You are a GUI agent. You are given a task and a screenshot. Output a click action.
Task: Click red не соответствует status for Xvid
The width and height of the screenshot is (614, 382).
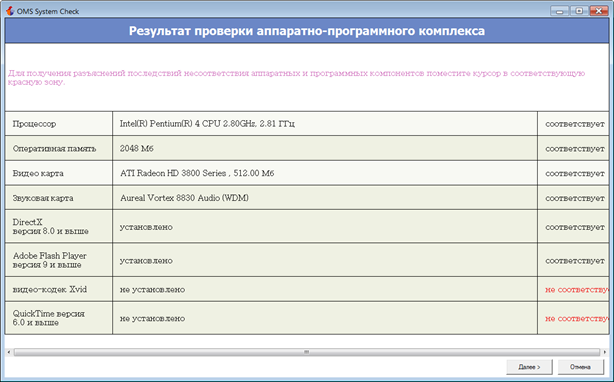577,290
